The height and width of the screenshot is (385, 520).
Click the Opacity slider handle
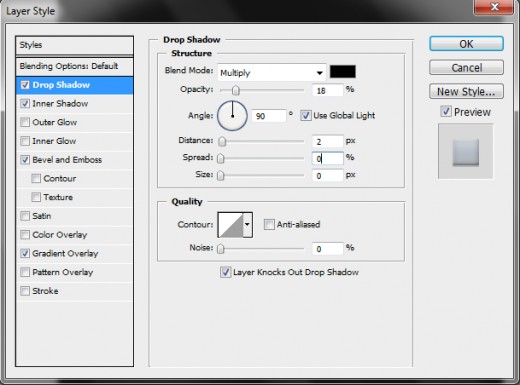[x=236, y=90]
